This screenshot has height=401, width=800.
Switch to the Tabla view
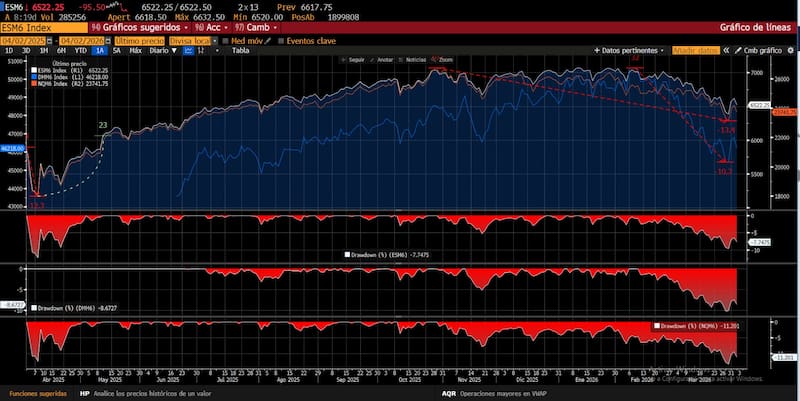click(241, 49)
